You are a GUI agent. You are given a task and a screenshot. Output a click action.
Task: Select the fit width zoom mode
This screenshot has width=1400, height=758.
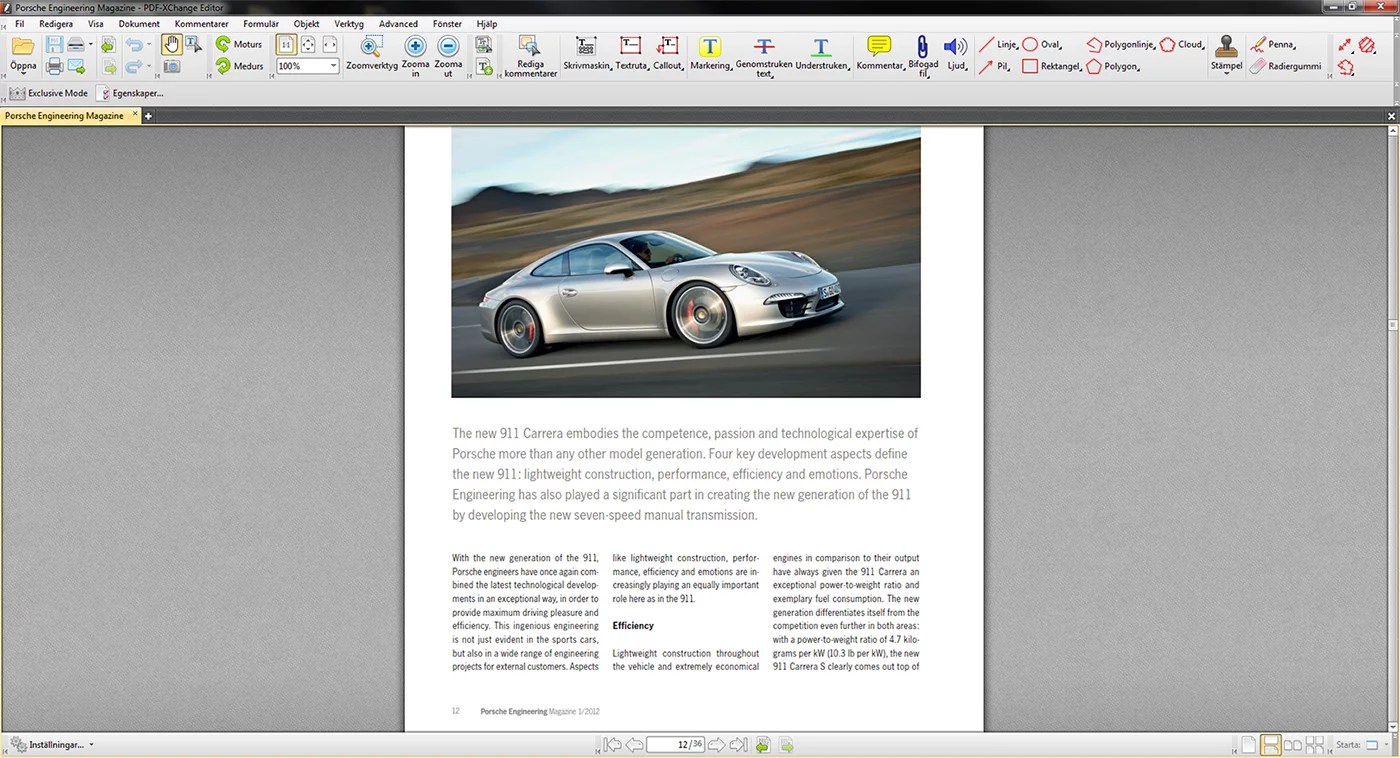[330, 44]
